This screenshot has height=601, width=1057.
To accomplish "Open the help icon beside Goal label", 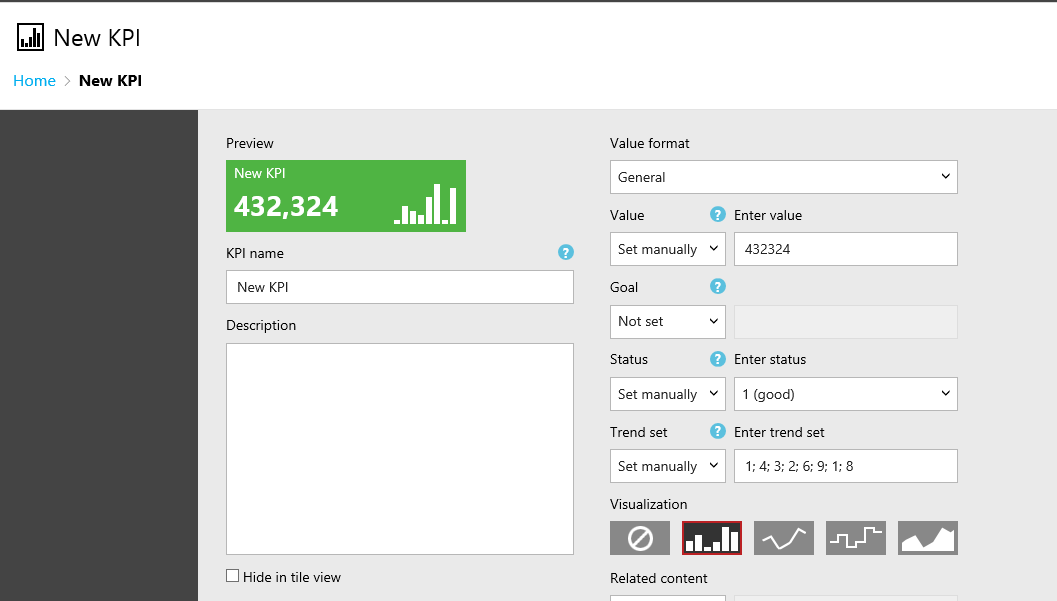I will tap(717, 286).
